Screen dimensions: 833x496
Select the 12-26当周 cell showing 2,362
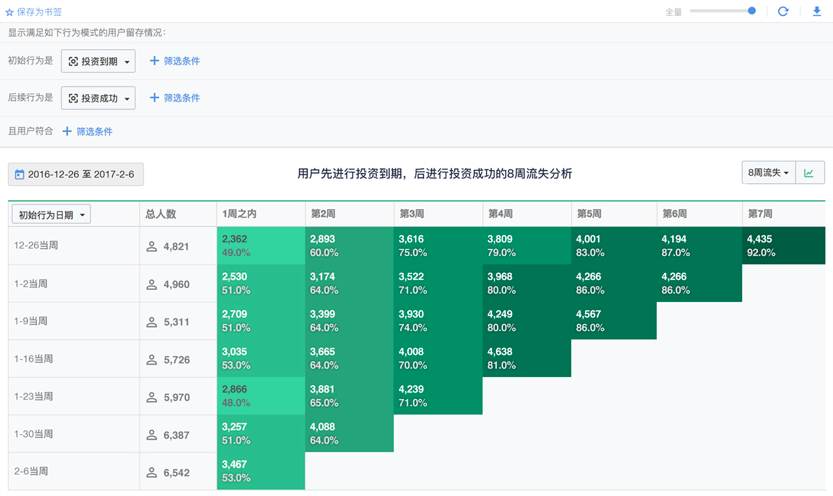pyautogui.click(x=260, y=246)
